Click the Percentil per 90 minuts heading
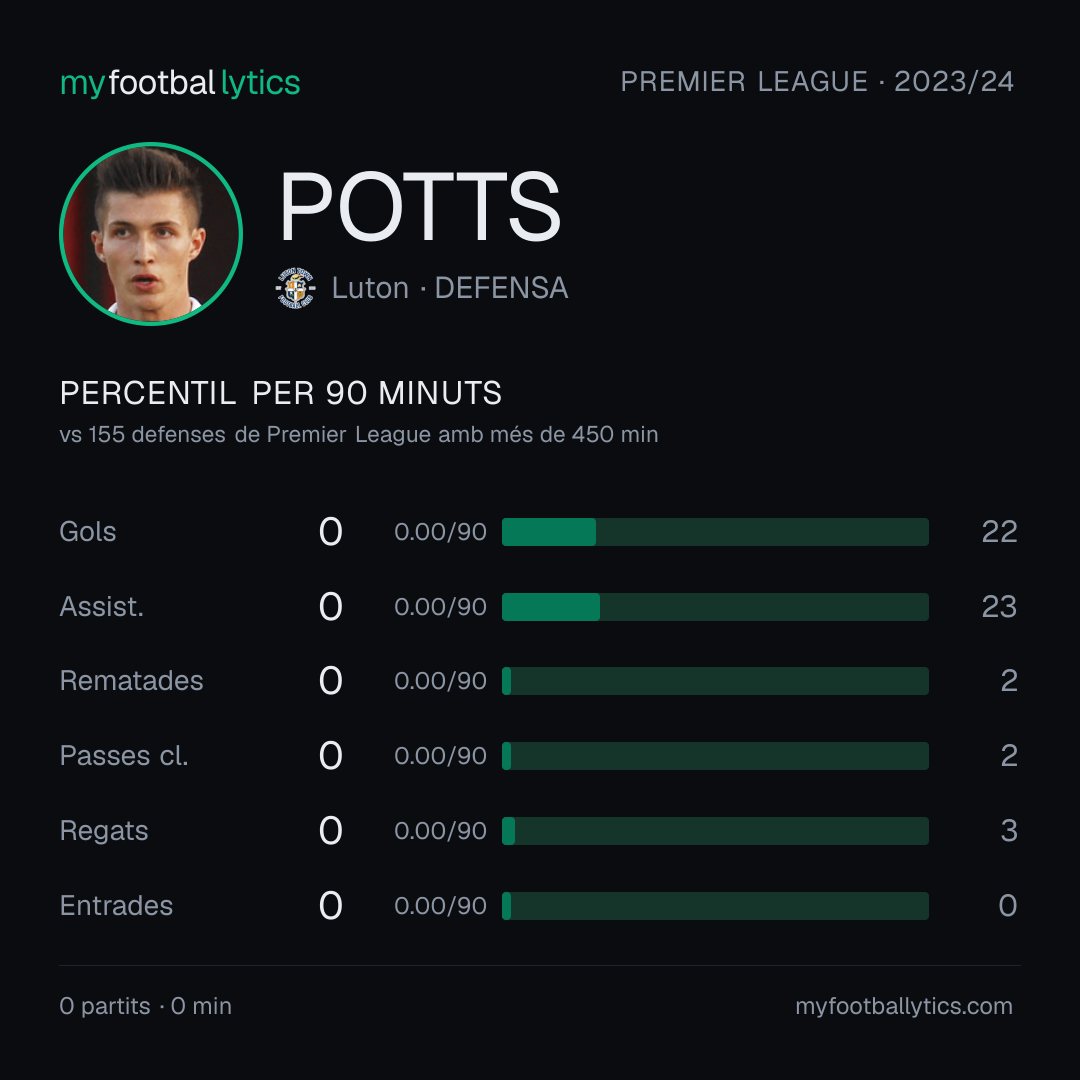This screenshot has height=1080, width=1080. point(280,393)
